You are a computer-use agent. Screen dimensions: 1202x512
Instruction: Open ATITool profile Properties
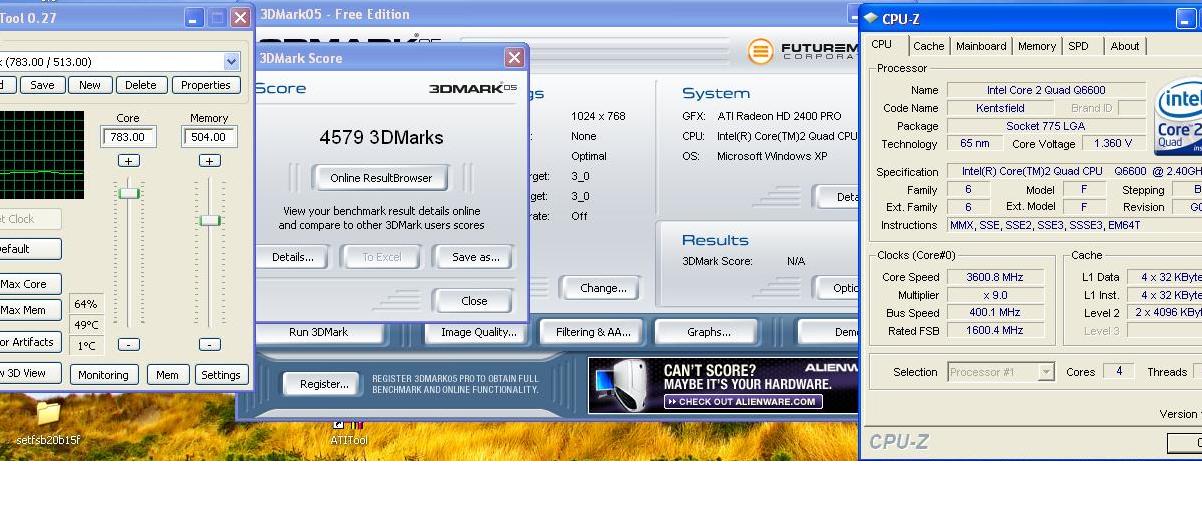point(206,85)
